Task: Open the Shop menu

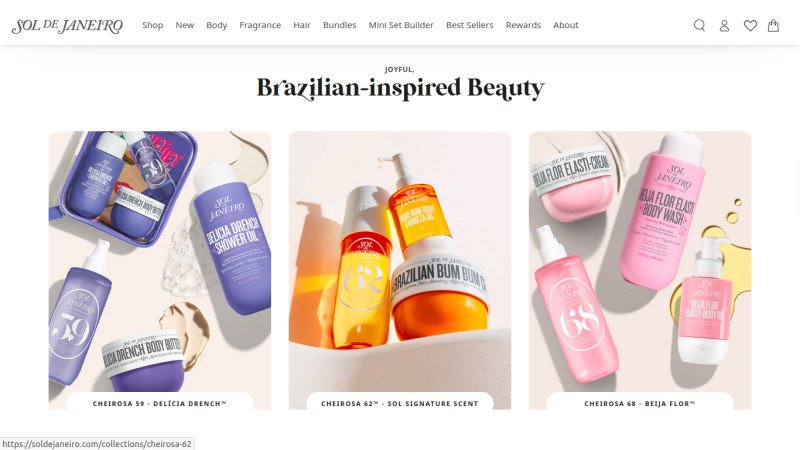Action: (153, 25)
